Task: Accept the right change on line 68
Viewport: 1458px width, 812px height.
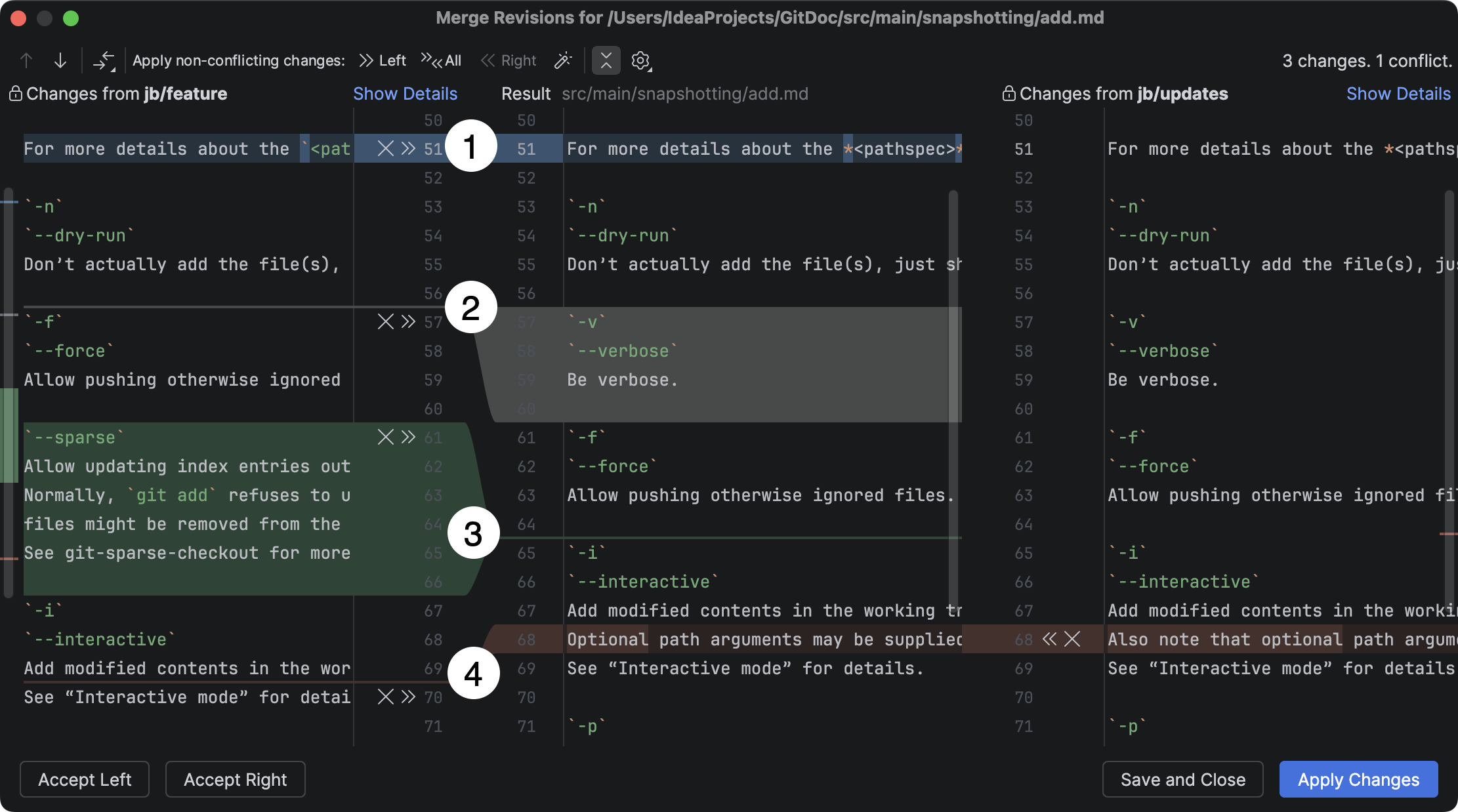Action: tap(1050, 639)
